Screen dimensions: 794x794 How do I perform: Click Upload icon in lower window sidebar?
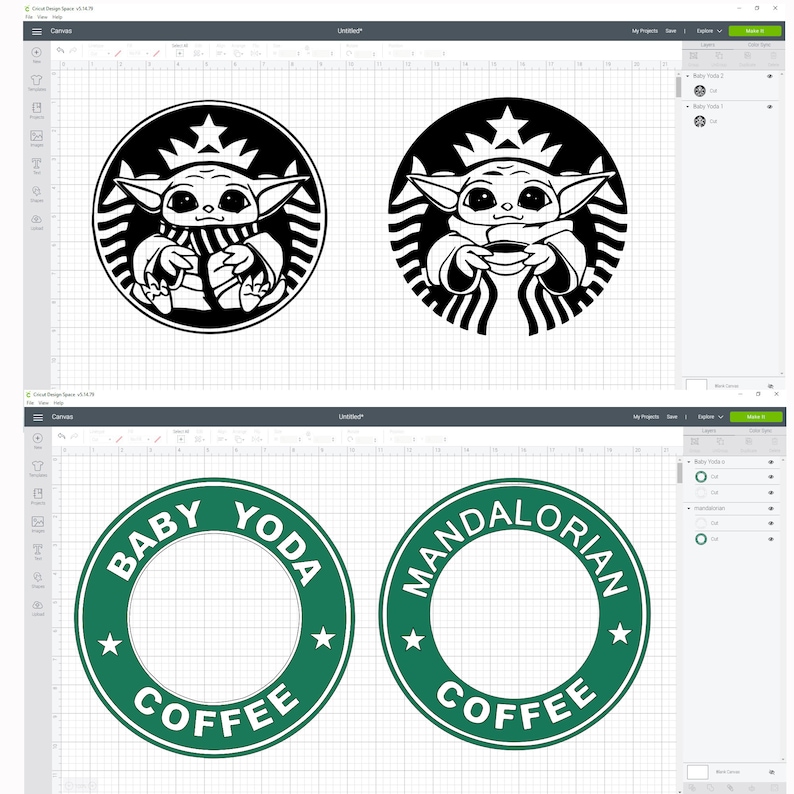[37, 608]
